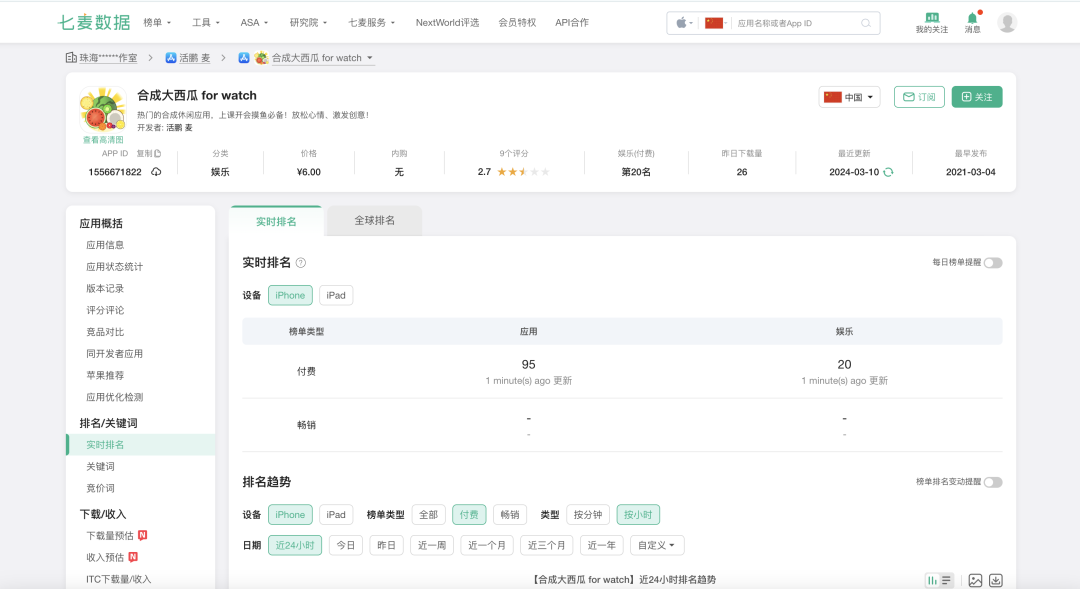The image size is (1080, 589).
Task: Click the copy icon next to 复制
Action: (x=158, y=154)
